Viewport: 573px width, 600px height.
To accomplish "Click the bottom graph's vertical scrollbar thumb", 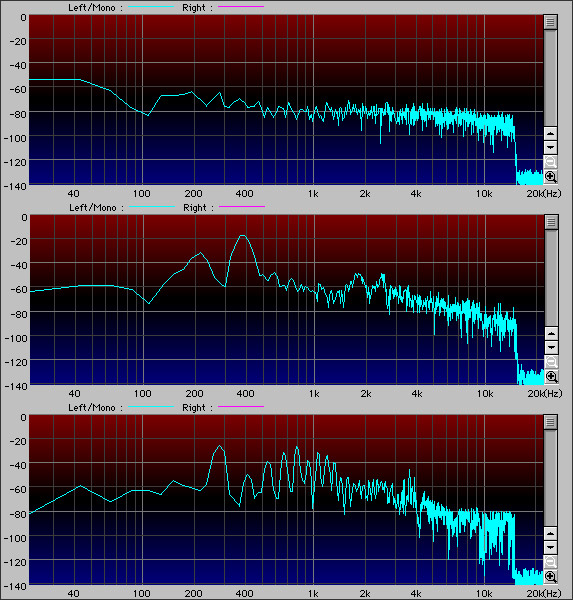I will (550, 422).
